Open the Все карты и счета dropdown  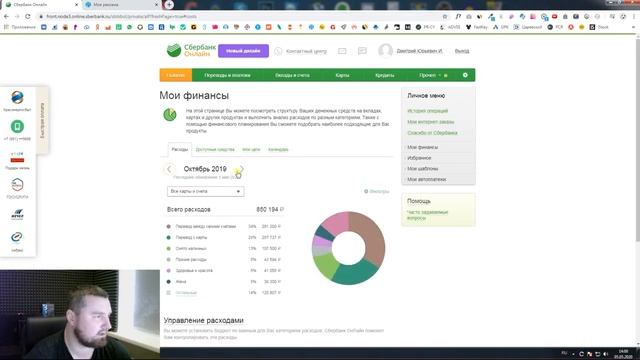[x=205, y=191]
